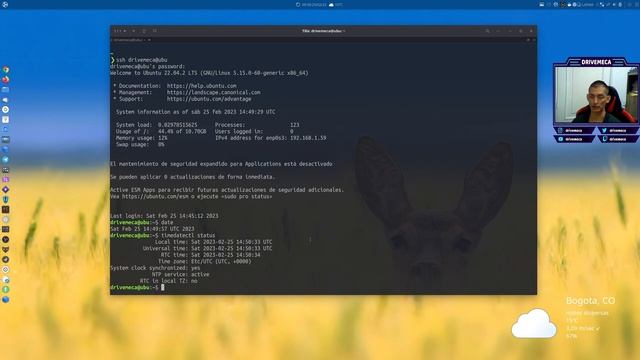
Task: Click the https://ubuntu.com/advantage support link
Action: (209, 99)
